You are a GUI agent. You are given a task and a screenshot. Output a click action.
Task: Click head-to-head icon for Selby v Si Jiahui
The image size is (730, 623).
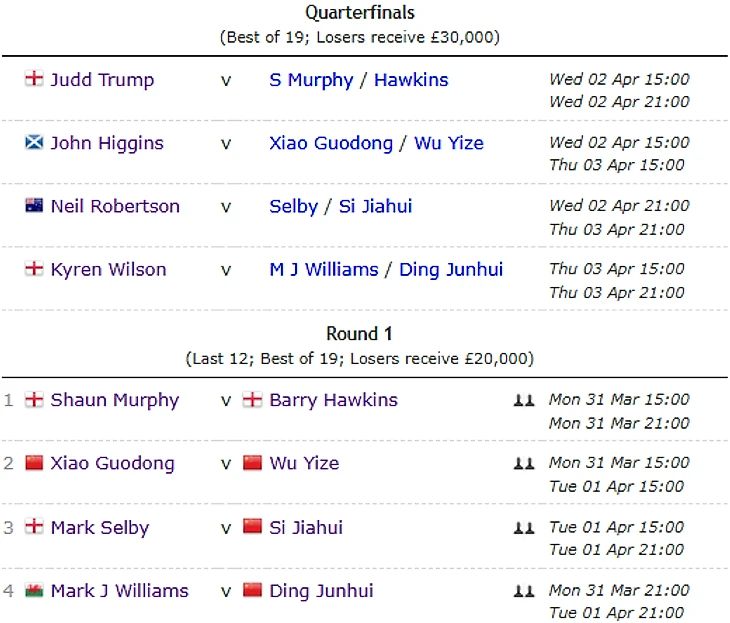click(524, 527)
